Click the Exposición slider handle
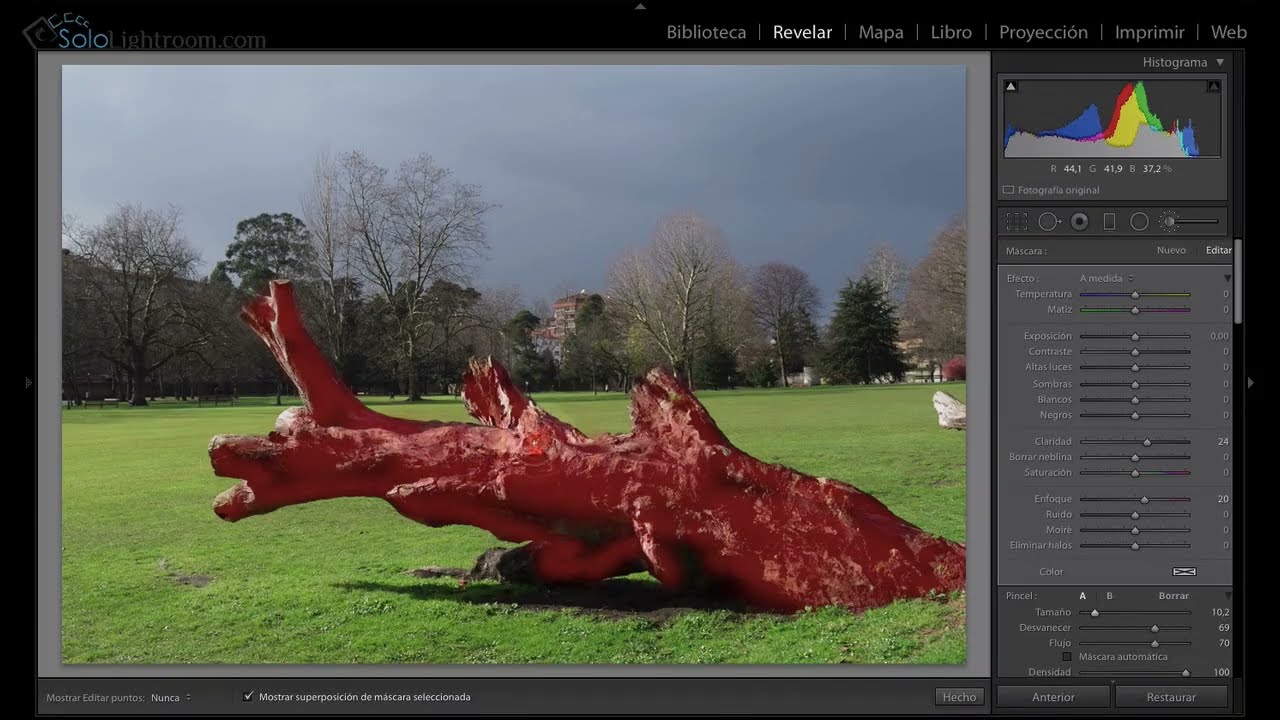 pos(1135,337)
